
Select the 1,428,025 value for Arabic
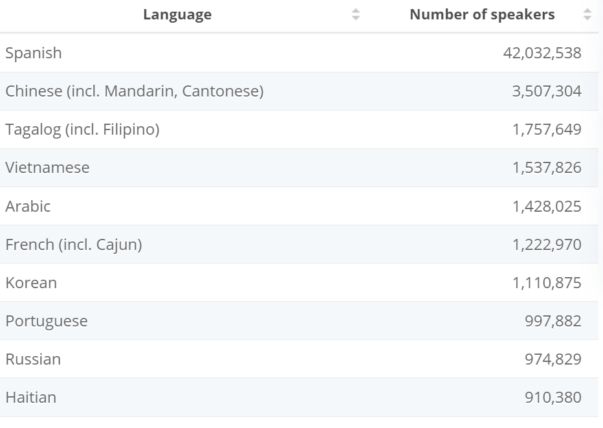point(546,206)
